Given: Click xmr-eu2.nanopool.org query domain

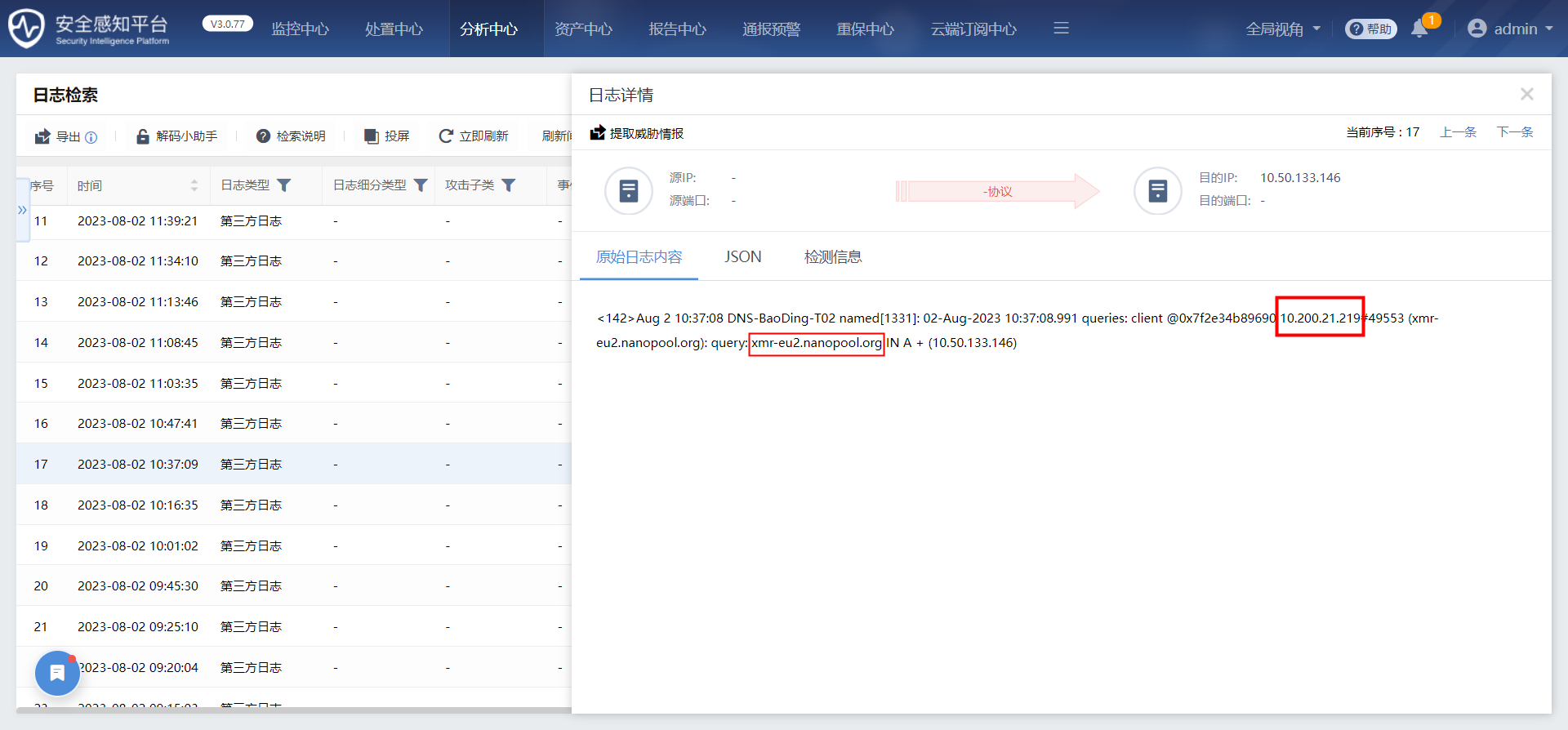Looking at the screenshot, I should pos(816,343).
